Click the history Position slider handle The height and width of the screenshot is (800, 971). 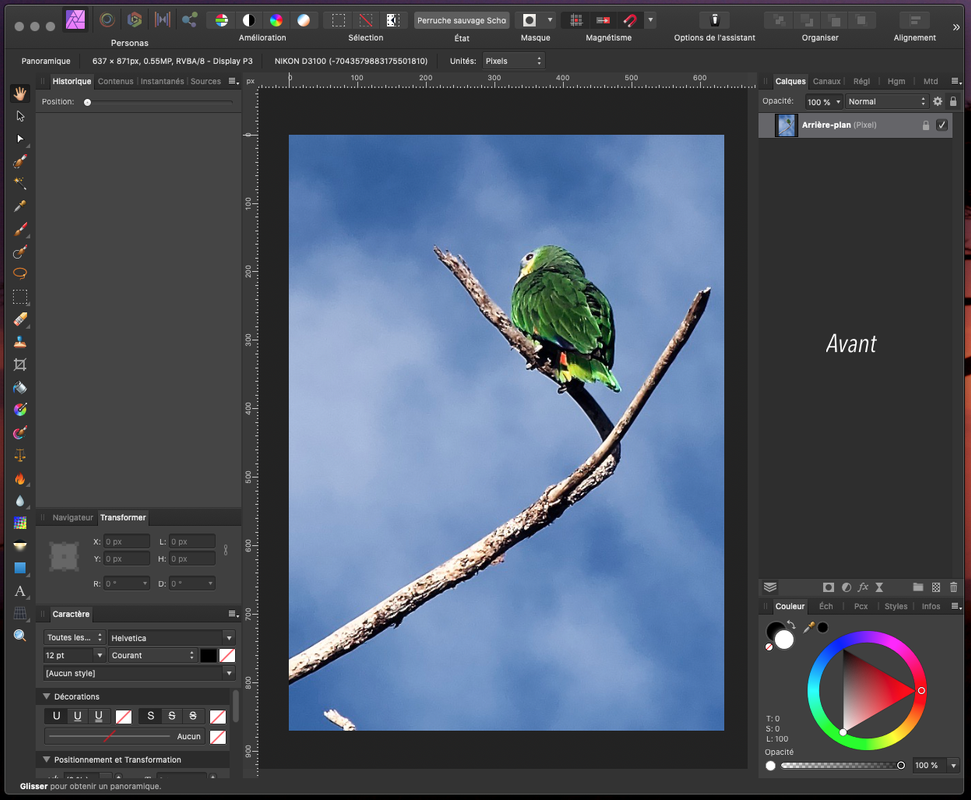click(x=87, y=102)
